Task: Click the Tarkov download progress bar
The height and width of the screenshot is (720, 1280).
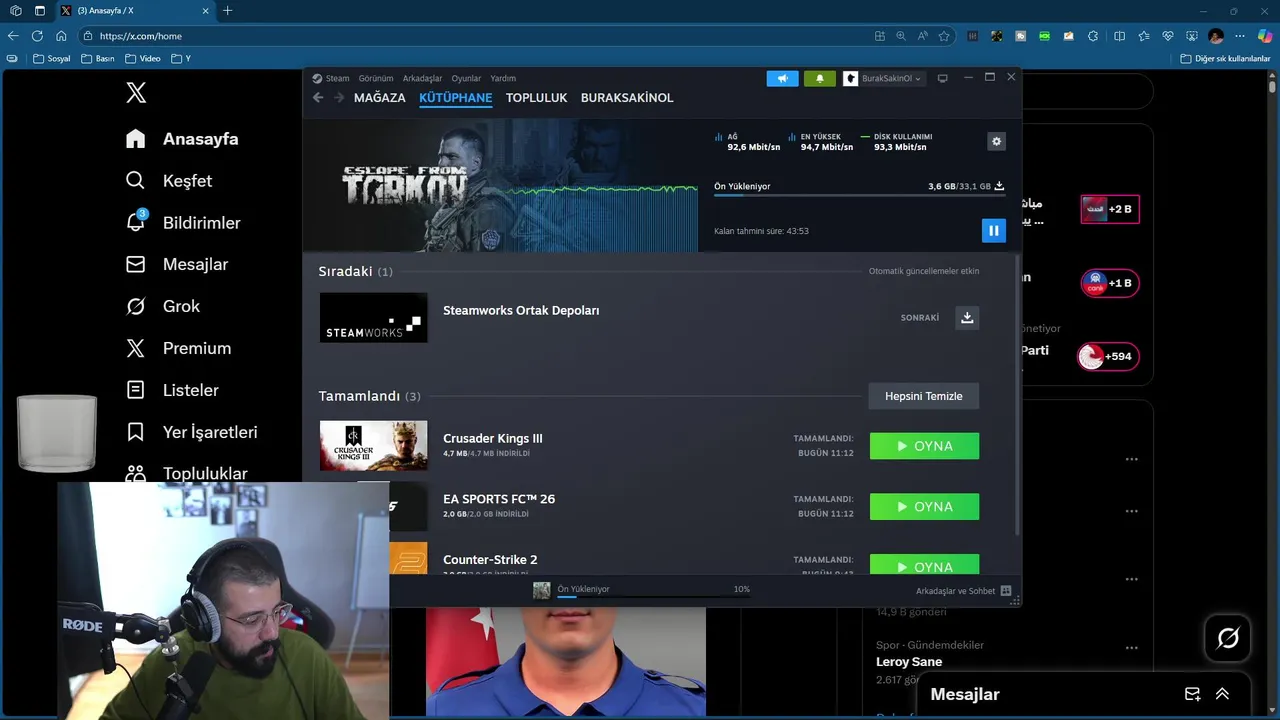Action: click(x=859, y=196)
